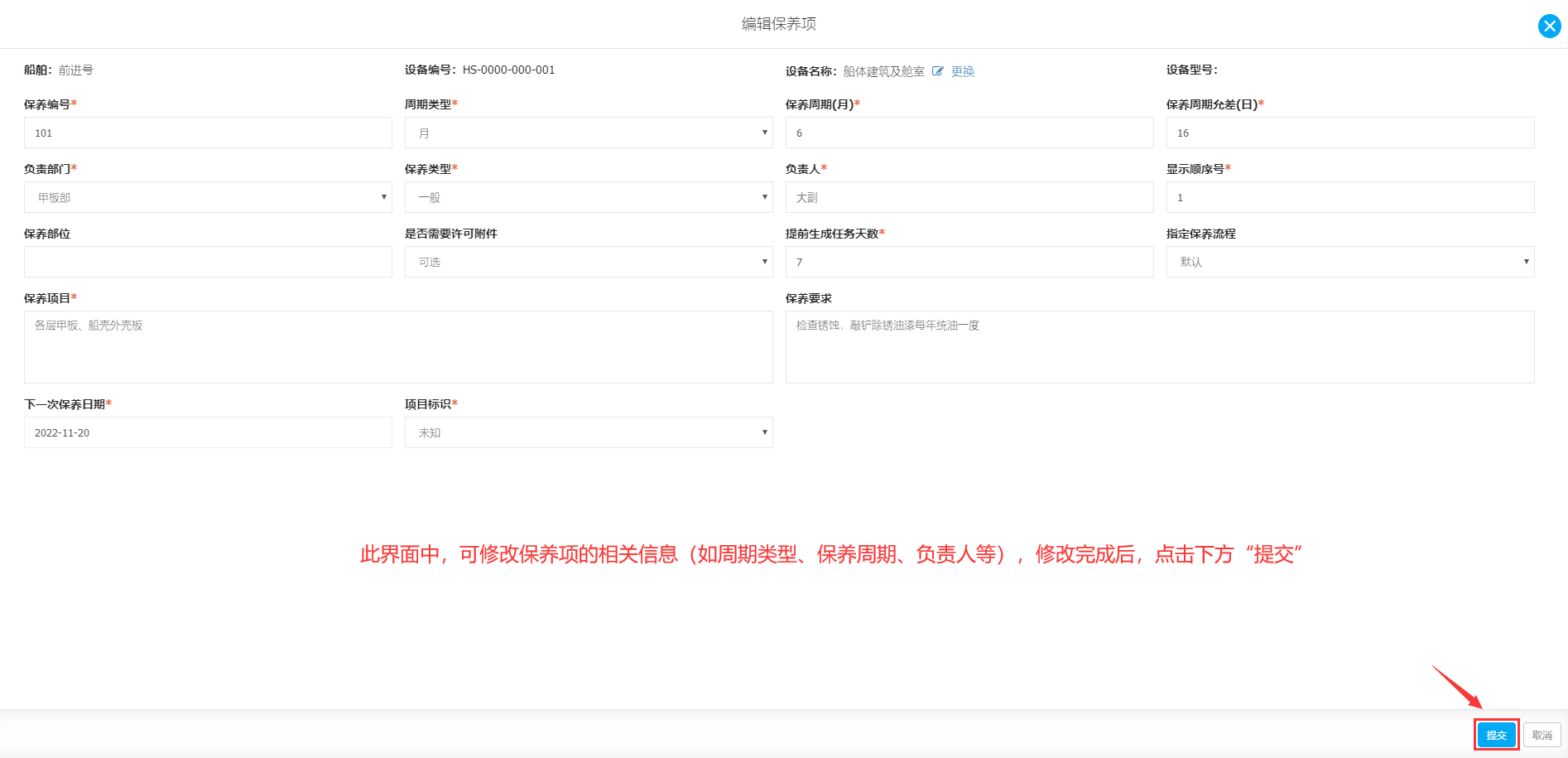The width and height of the screenshot is (1568, 758).
Task: Click the empty 保养部位 input field
Action: point(208,262)
